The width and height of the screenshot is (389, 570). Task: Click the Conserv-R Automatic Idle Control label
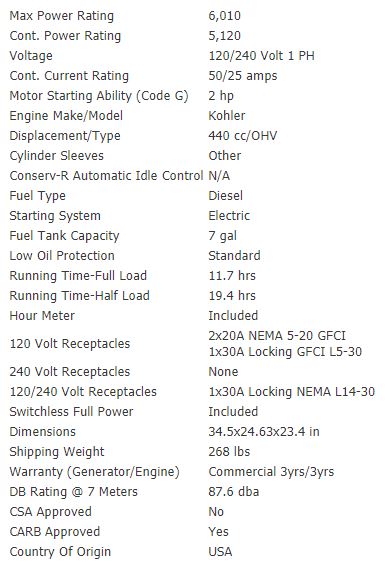106,176
